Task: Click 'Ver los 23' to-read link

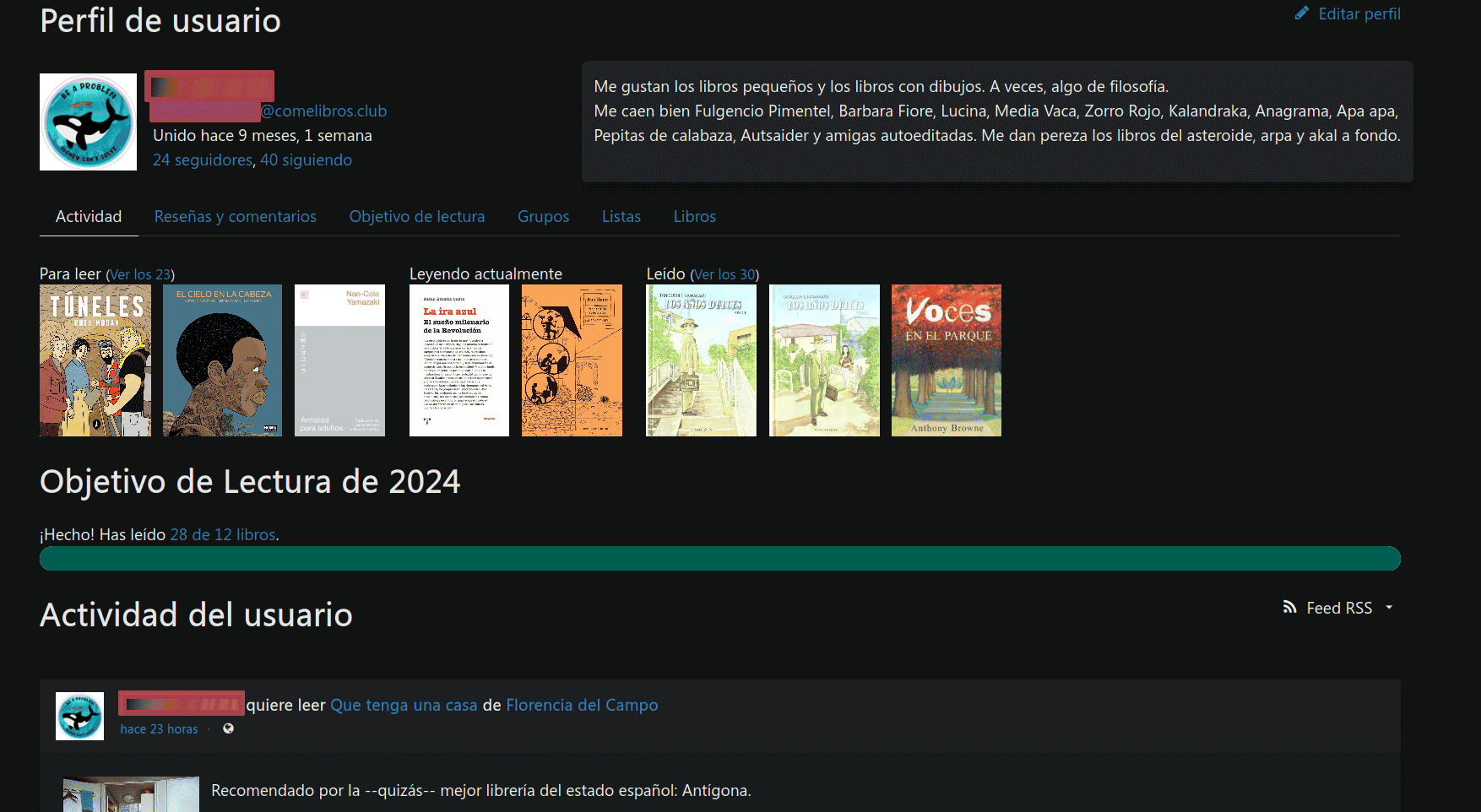Action: pos(140,274)
